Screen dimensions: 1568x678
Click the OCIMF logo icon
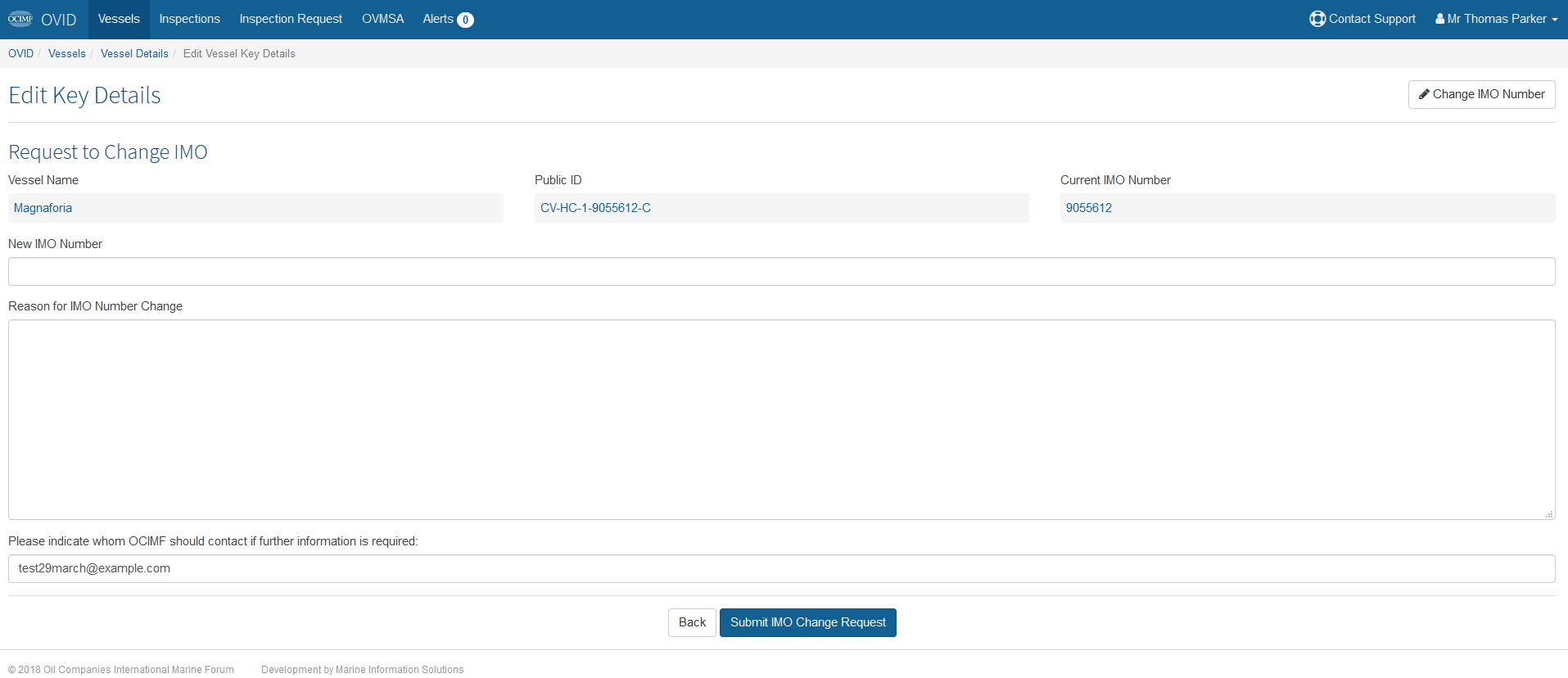pyautogui.click(x=20, y=19)
